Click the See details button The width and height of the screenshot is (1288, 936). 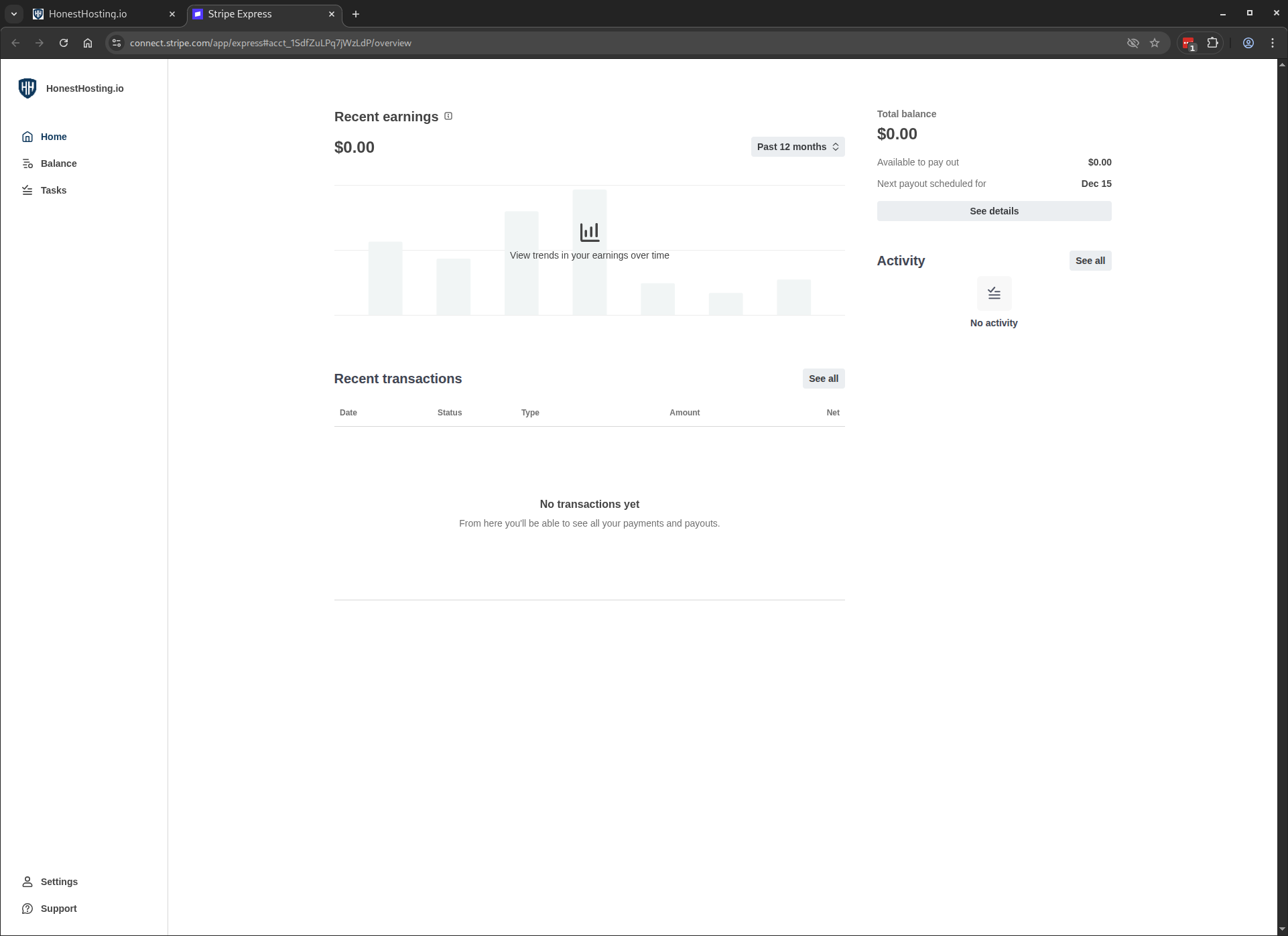coord(994,211)
